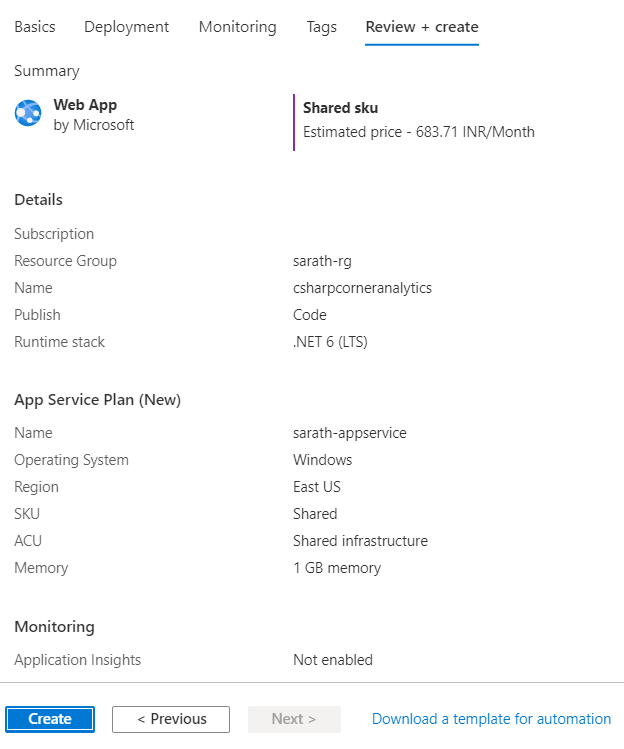The width and height of the screenshot is (624, 749).
Task: Click the 1 GB memory value
Action: point(336,568)
